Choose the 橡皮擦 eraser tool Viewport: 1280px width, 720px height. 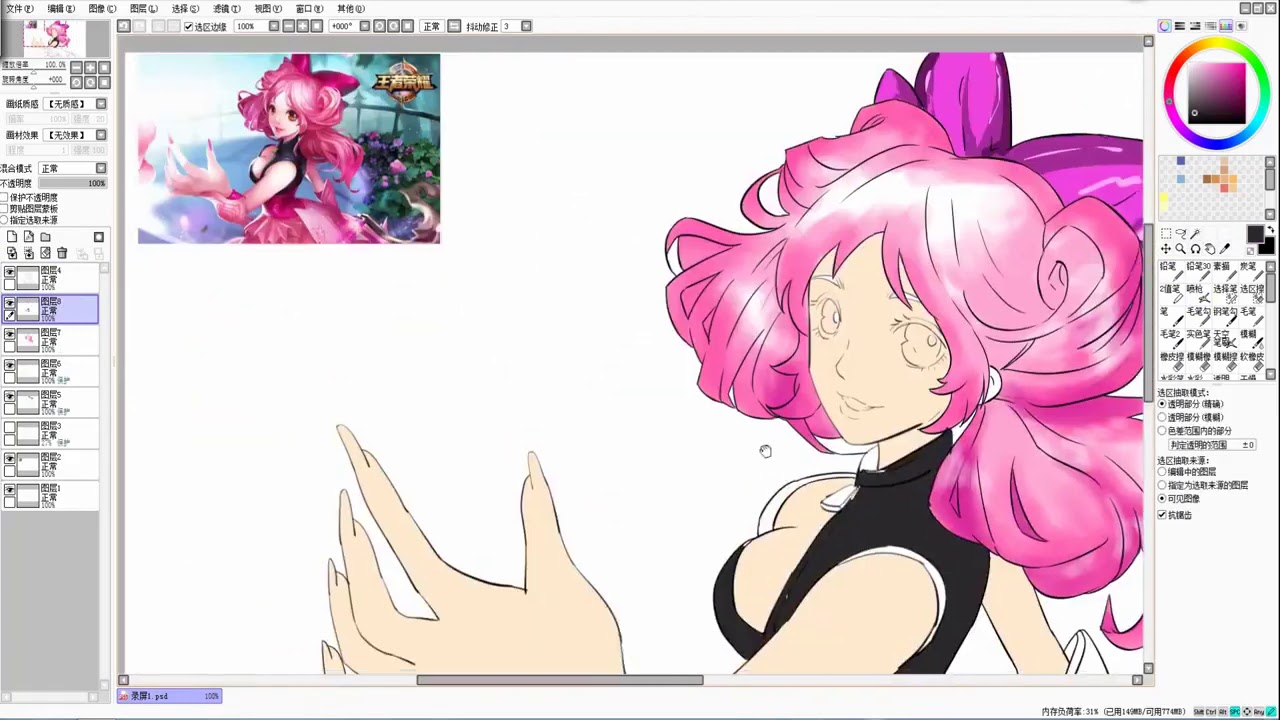click(1171, 362)
